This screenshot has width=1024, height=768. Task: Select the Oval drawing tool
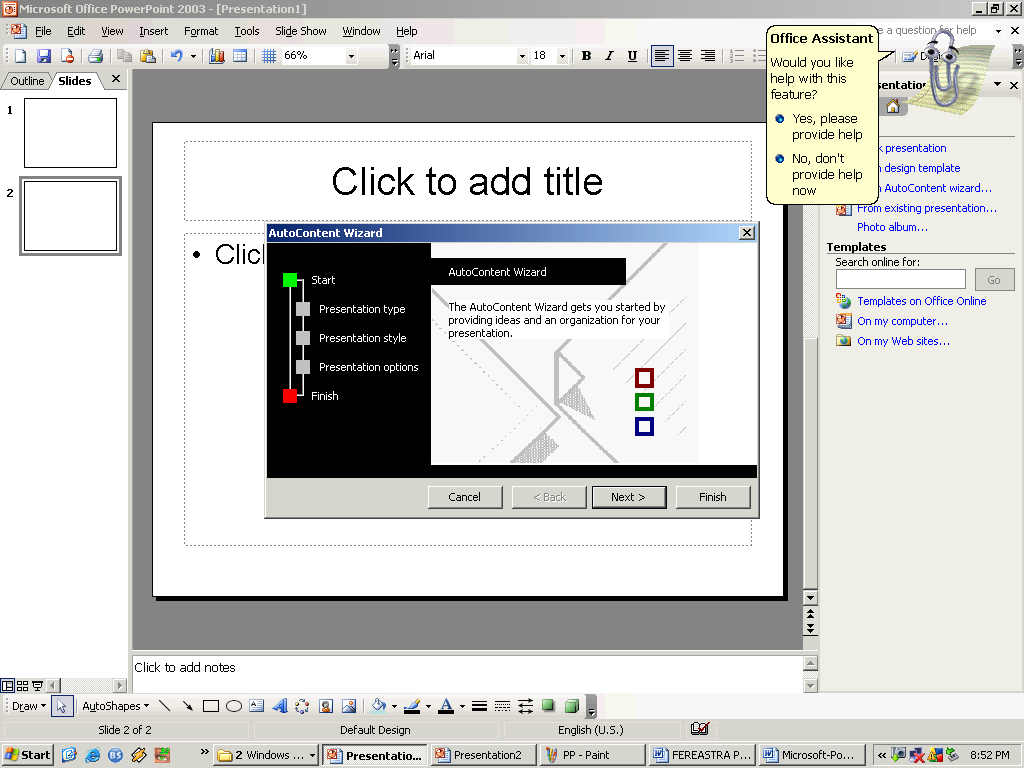[234, 706]
